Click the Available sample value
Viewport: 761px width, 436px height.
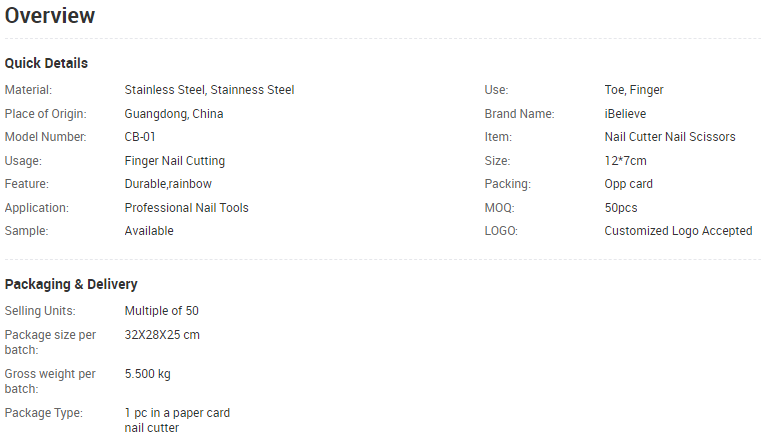point(149,231)
